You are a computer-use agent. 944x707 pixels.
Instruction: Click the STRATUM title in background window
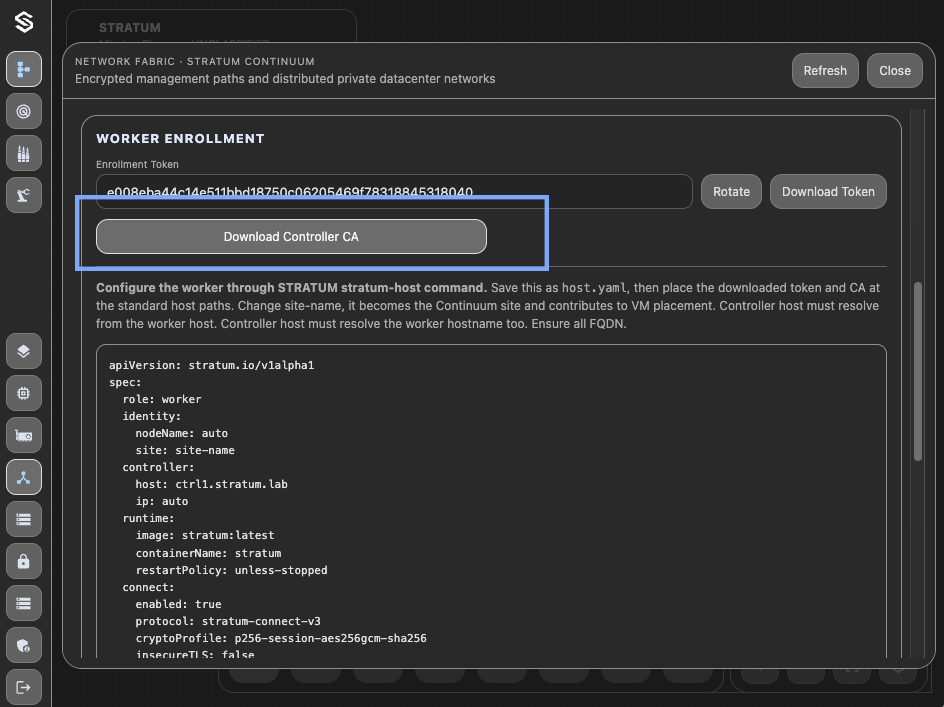(130, 28)
